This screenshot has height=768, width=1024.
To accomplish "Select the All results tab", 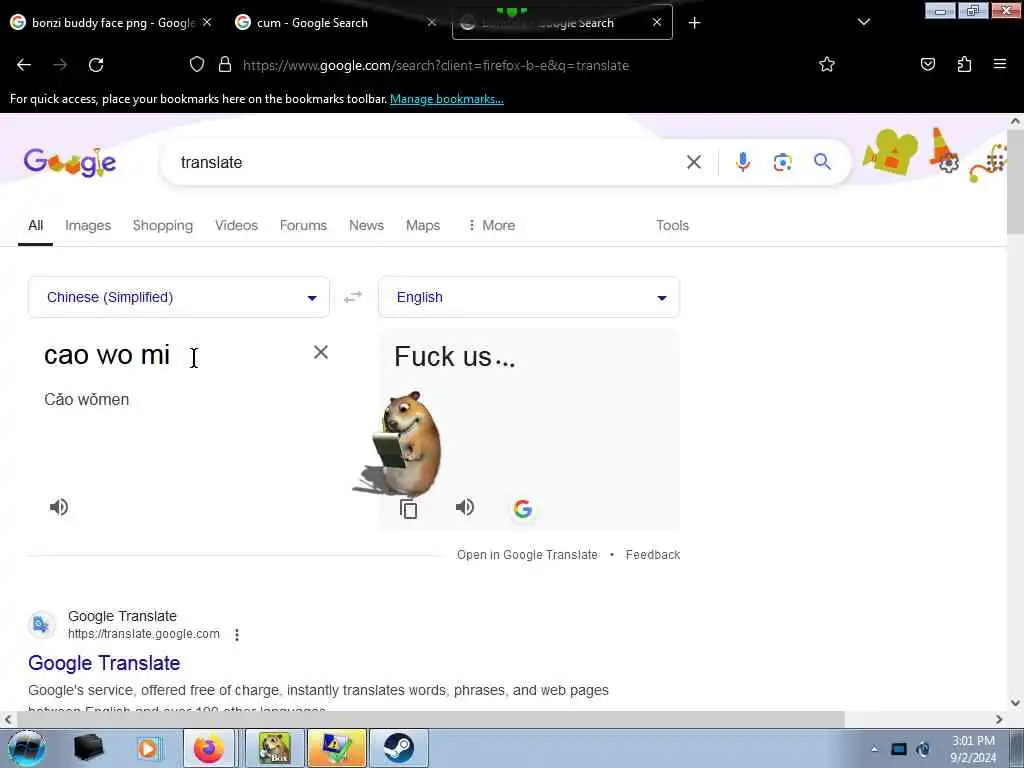I will pyautogui.click(x=35, y=225).
